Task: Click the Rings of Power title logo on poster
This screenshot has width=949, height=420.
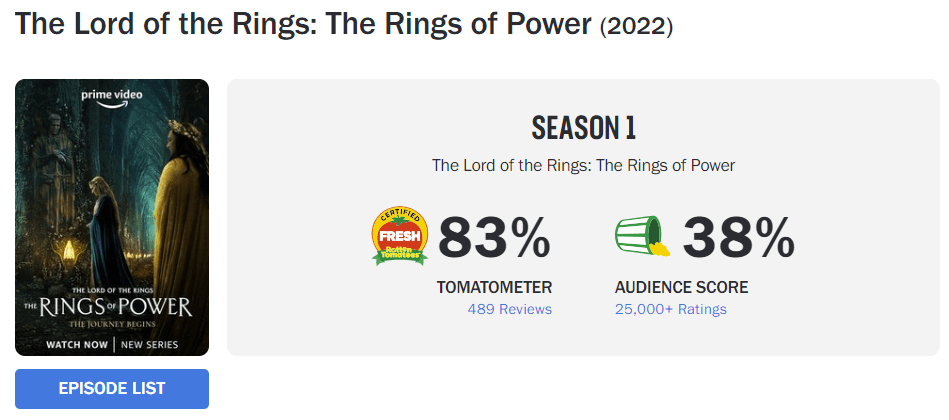Action: [111, 303]
